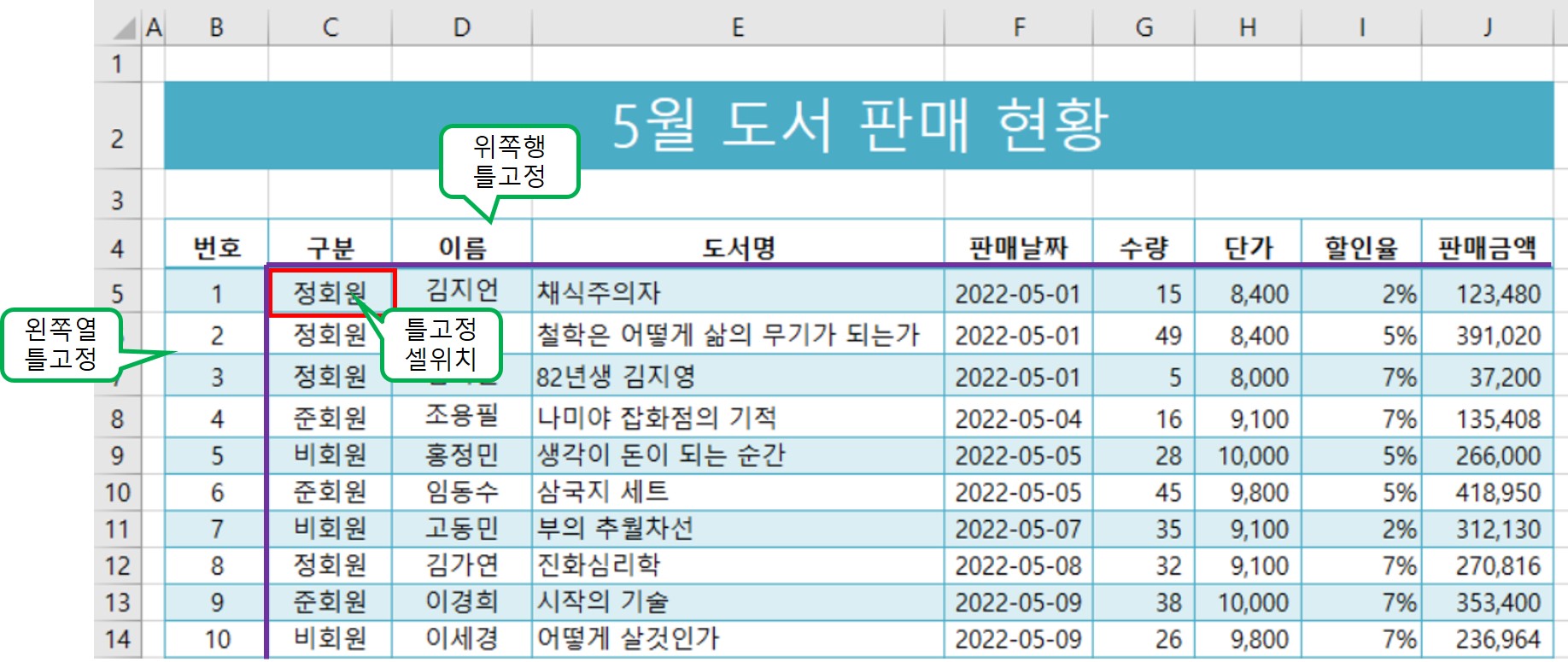Click the unit price '8,000'
Viewport: 1568px width, 662px height.
[x=1249, y=377]
